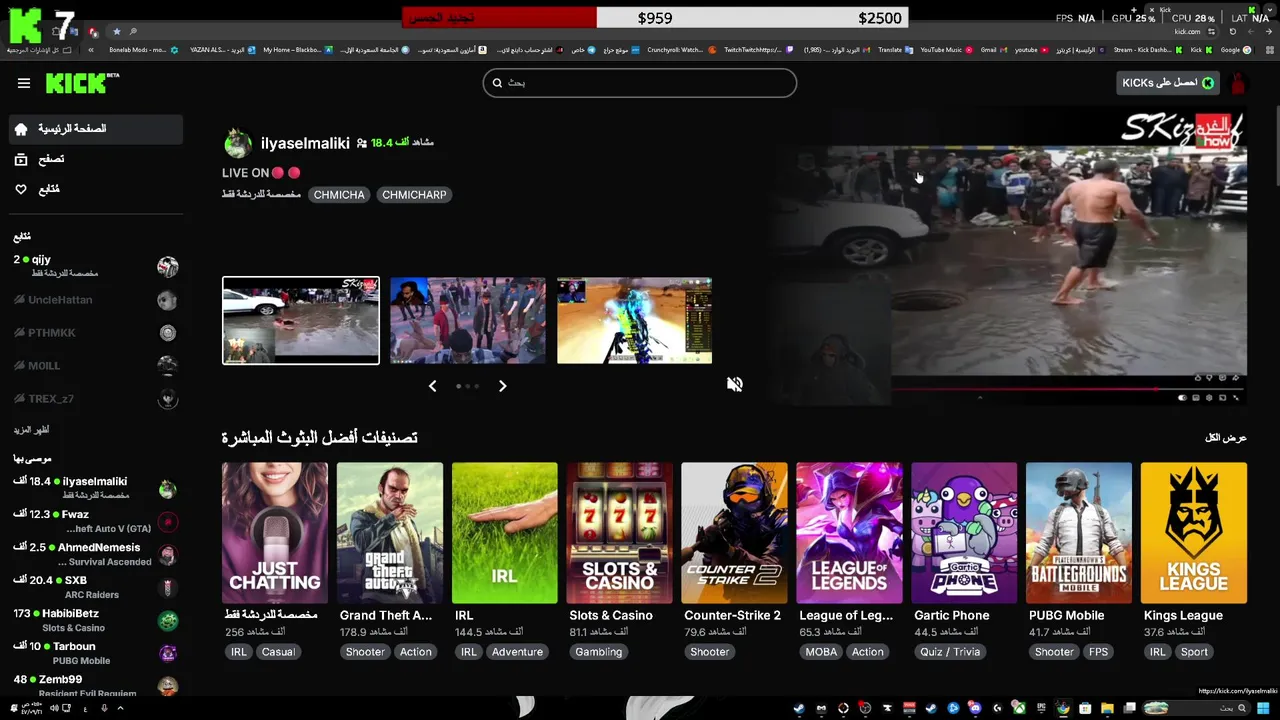Click the احصل على KICKs button

point(1168,83)
